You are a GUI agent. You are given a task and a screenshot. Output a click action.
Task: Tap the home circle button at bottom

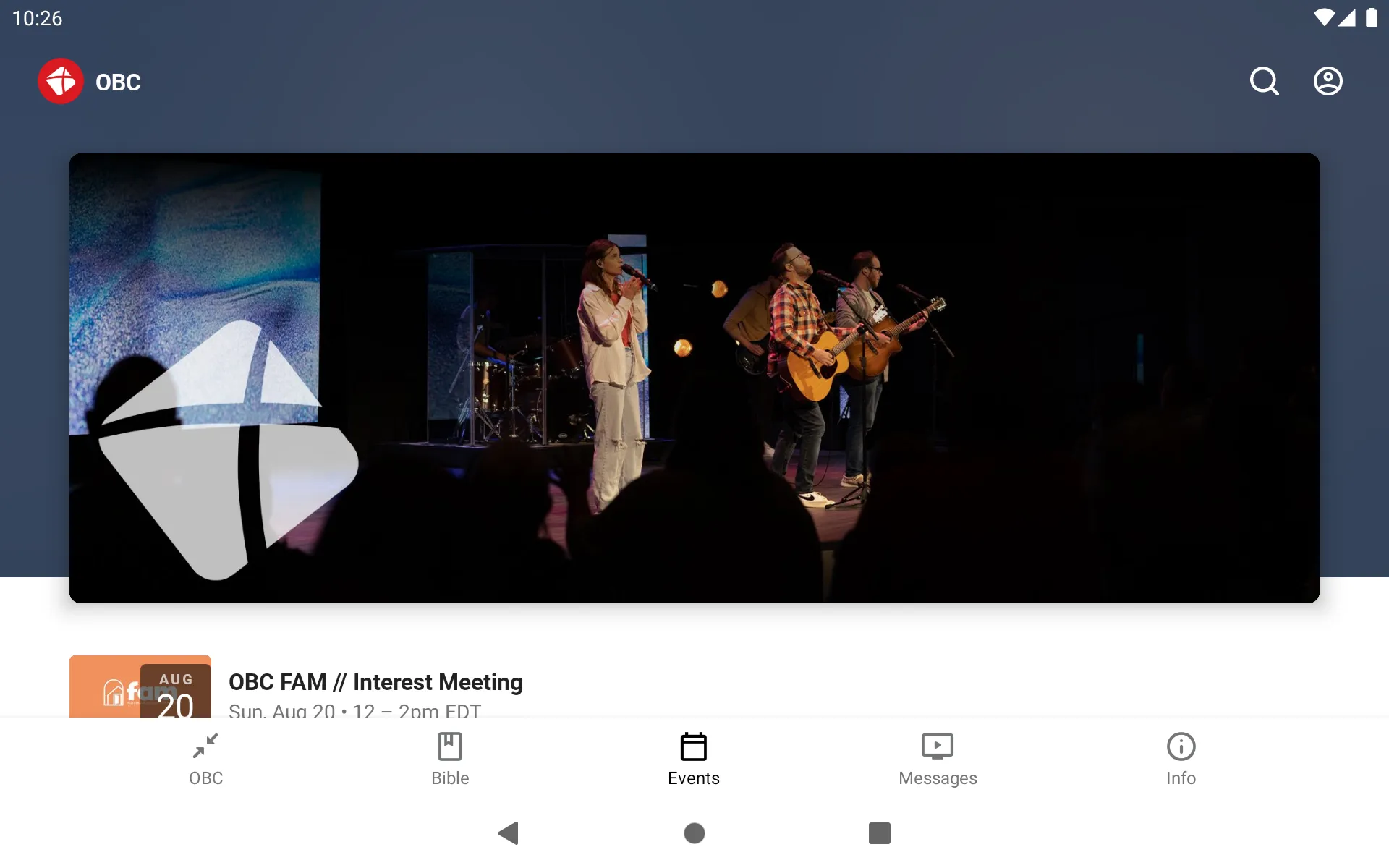[694, 833]
